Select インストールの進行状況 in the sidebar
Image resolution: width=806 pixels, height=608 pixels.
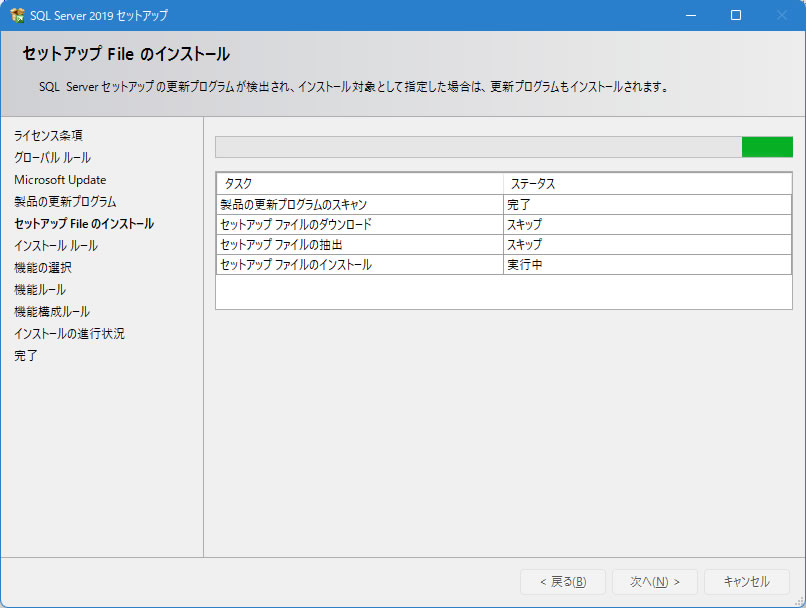pos(69,334)
